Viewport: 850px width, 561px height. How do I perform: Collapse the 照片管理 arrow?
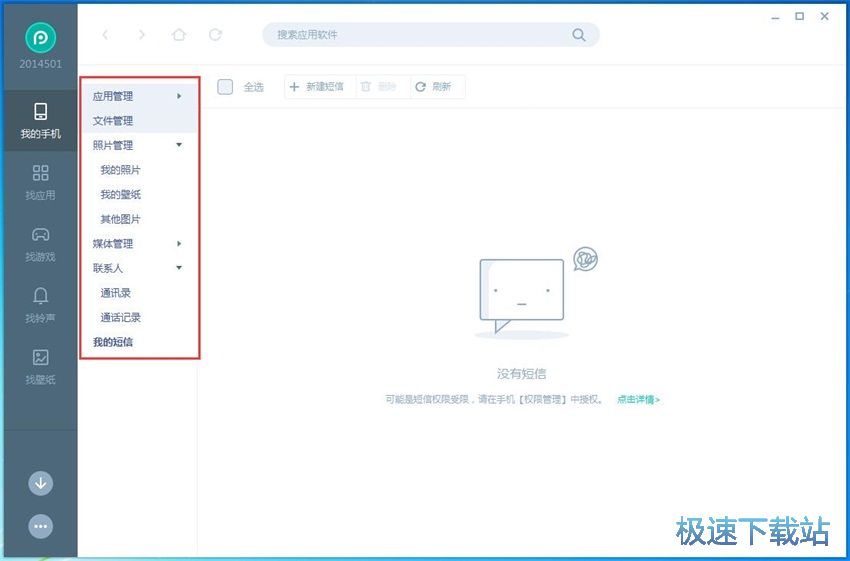[179, 145]
